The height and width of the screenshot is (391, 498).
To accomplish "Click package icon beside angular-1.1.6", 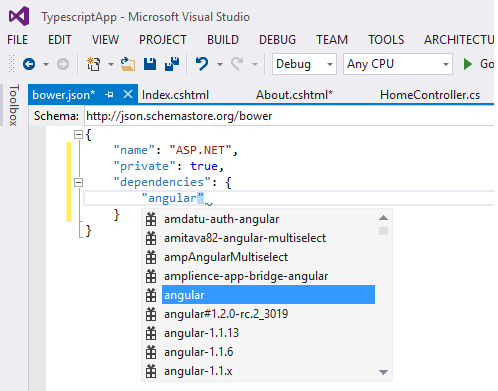I will tap(151, 352).
